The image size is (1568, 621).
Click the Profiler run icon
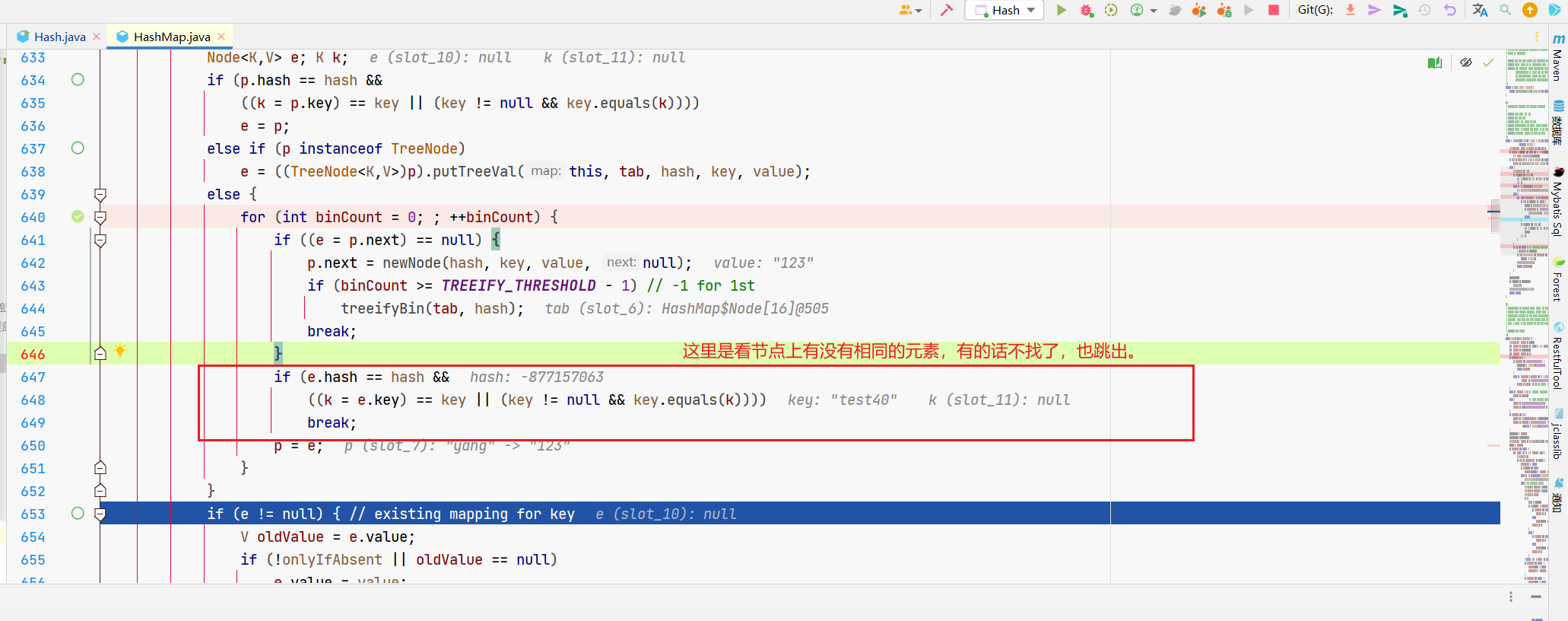[1137, 10]
